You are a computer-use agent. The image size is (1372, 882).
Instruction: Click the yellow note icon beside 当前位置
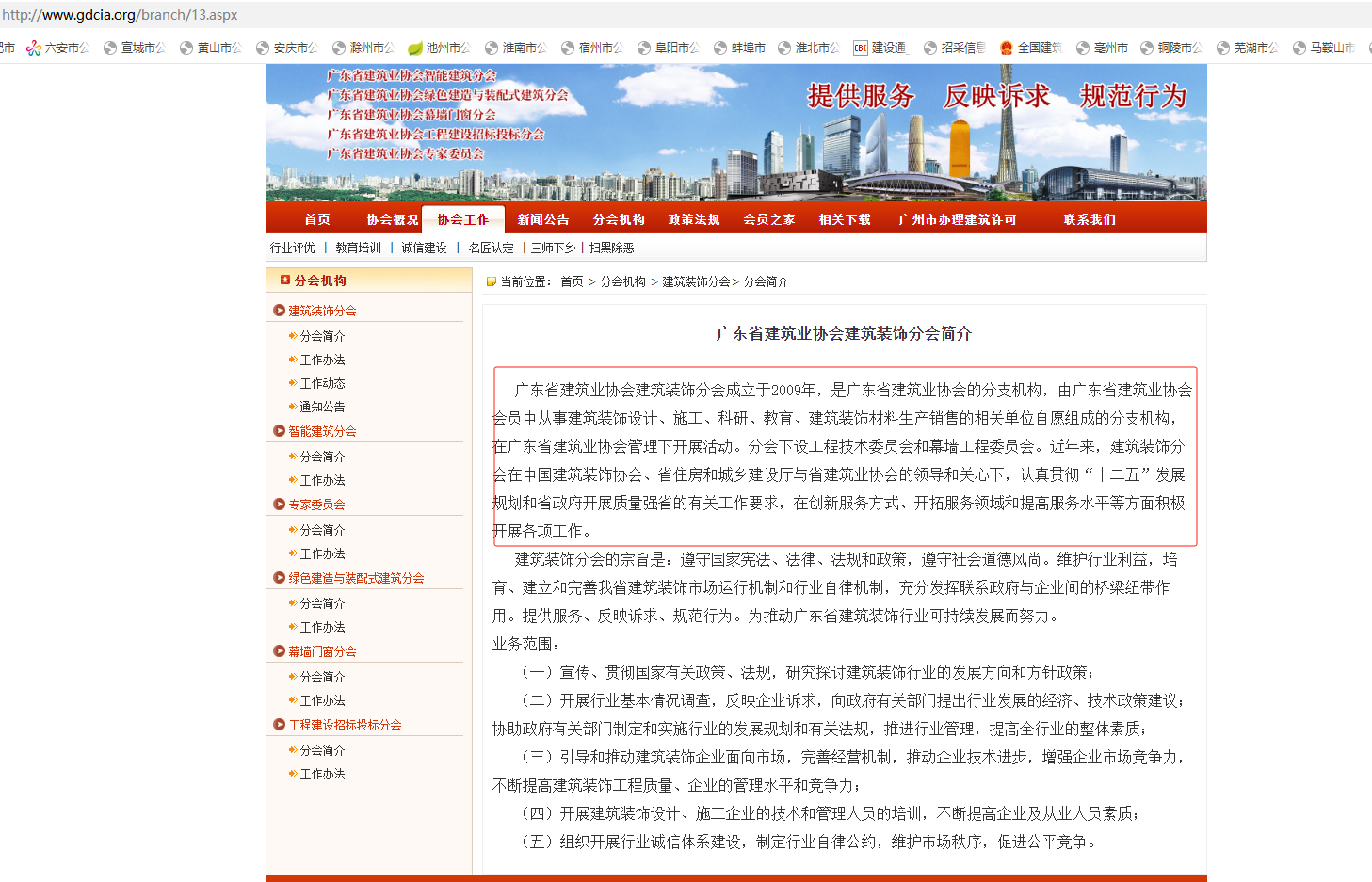(491, 281)
